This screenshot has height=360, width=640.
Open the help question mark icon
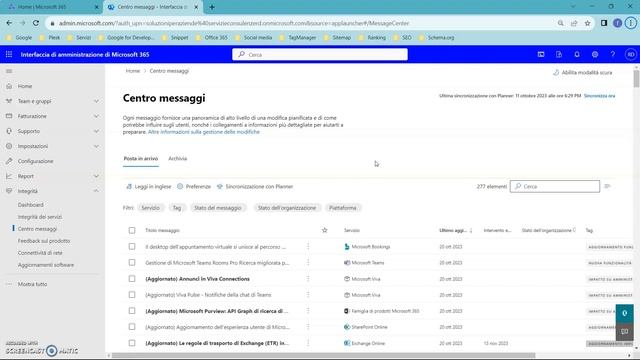613,54
